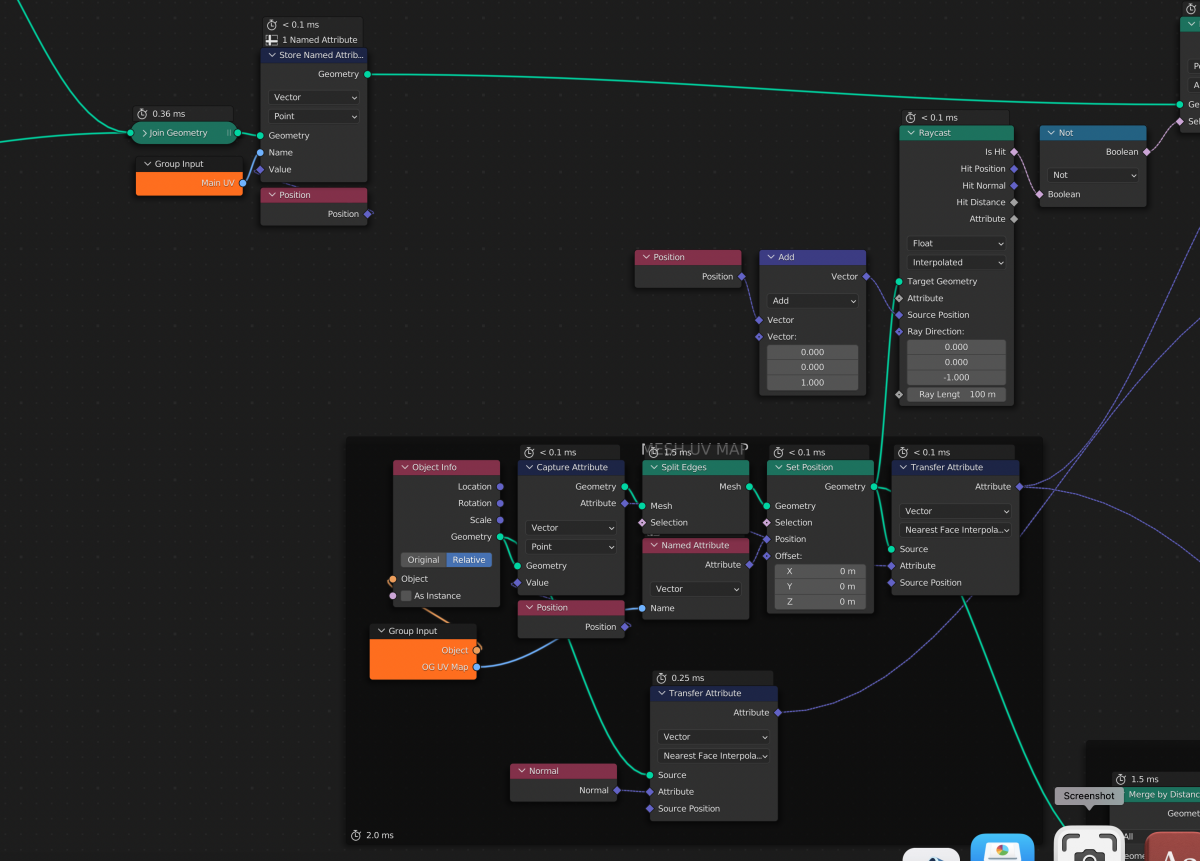Expand the collapsed Join Geometry node
Screen dimensions: 1200x861
pos(145,133)
